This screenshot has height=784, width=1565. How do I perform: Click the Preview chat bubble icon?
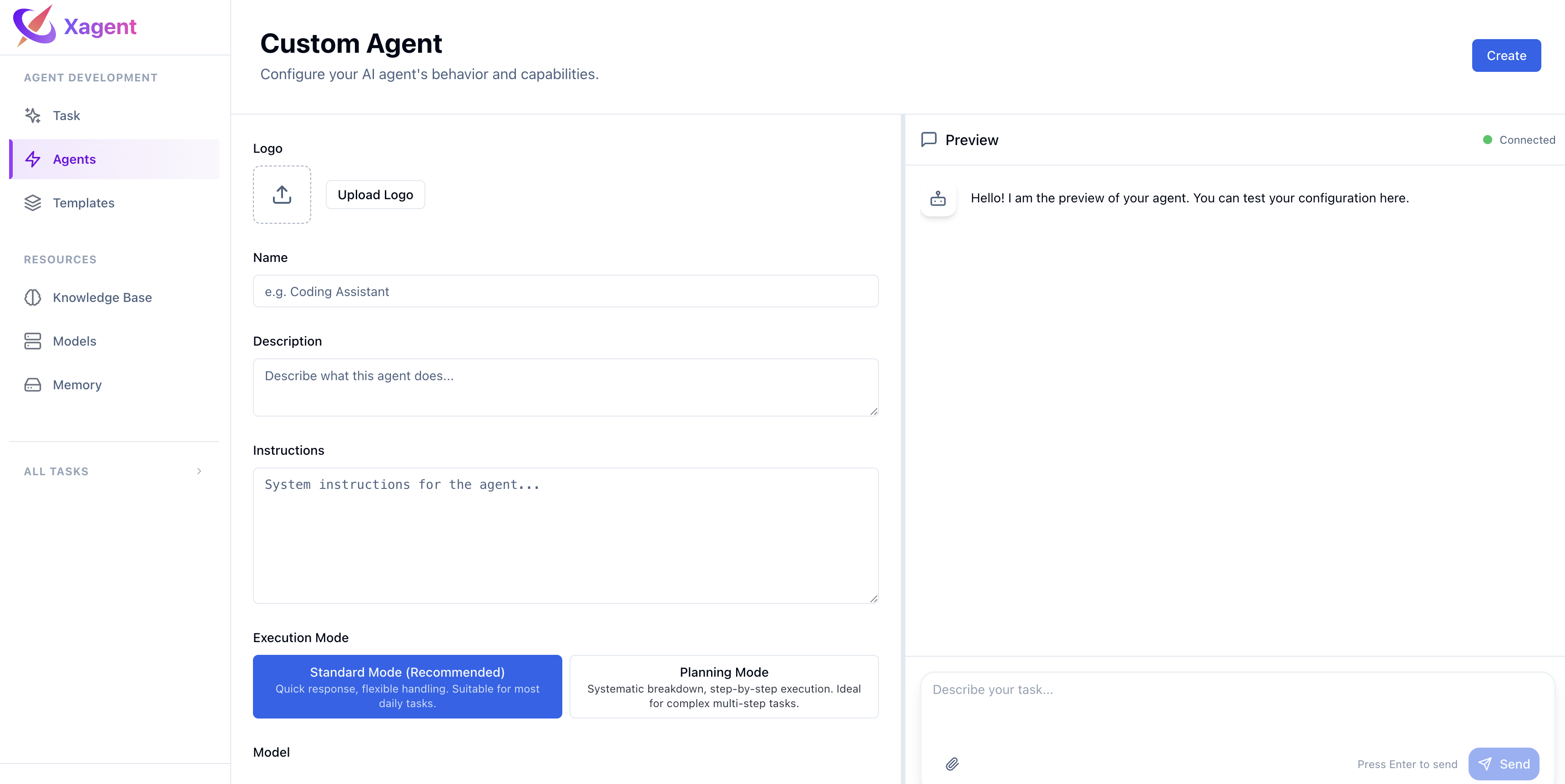(929, 140)
